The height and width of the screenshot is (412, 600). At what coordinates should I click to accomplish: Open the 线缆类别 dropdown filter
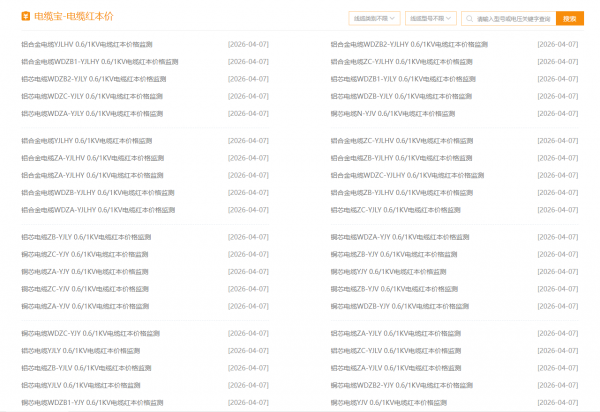click(375, 18)
